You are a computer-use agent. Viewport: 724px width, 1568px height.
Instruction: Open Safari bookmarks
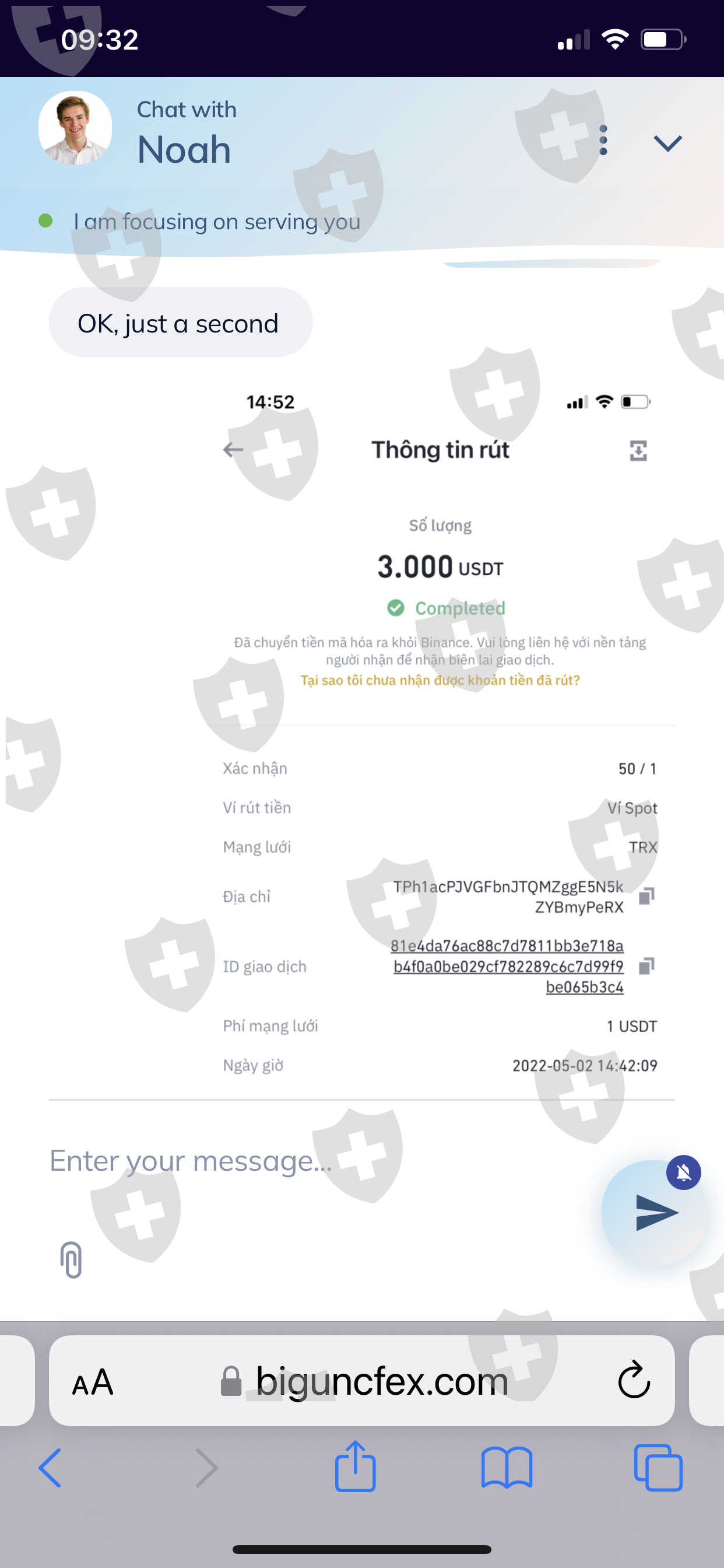[506, 1468]
